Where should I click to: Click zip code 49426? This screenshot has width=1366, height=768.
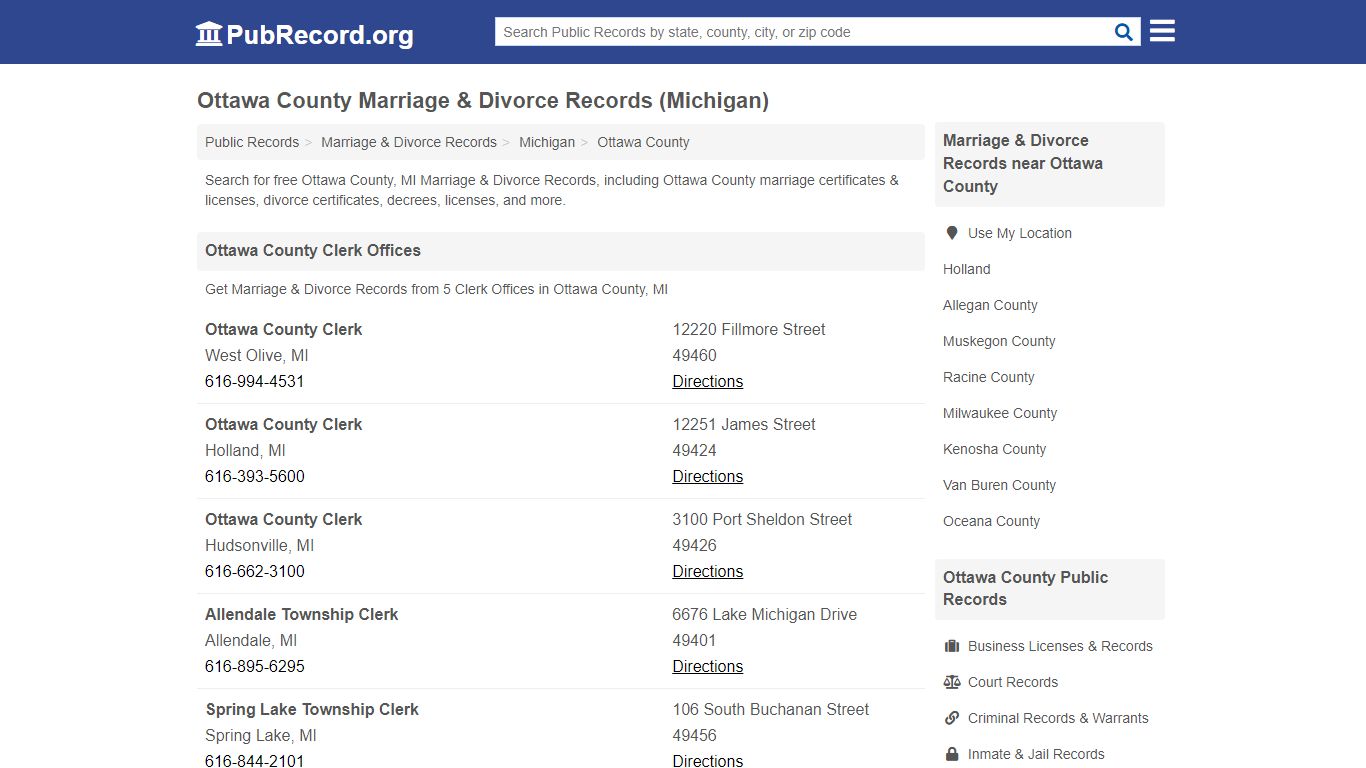[695, 545]
